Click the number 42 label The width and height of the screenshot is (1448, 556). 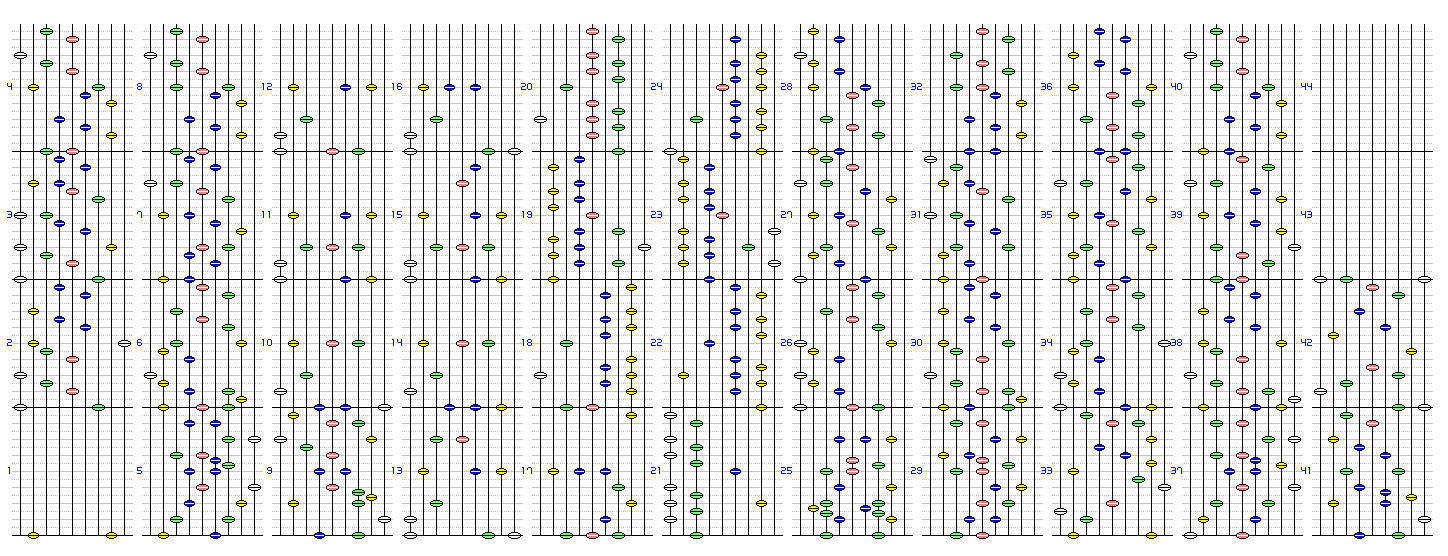(x=1306, y=343)
